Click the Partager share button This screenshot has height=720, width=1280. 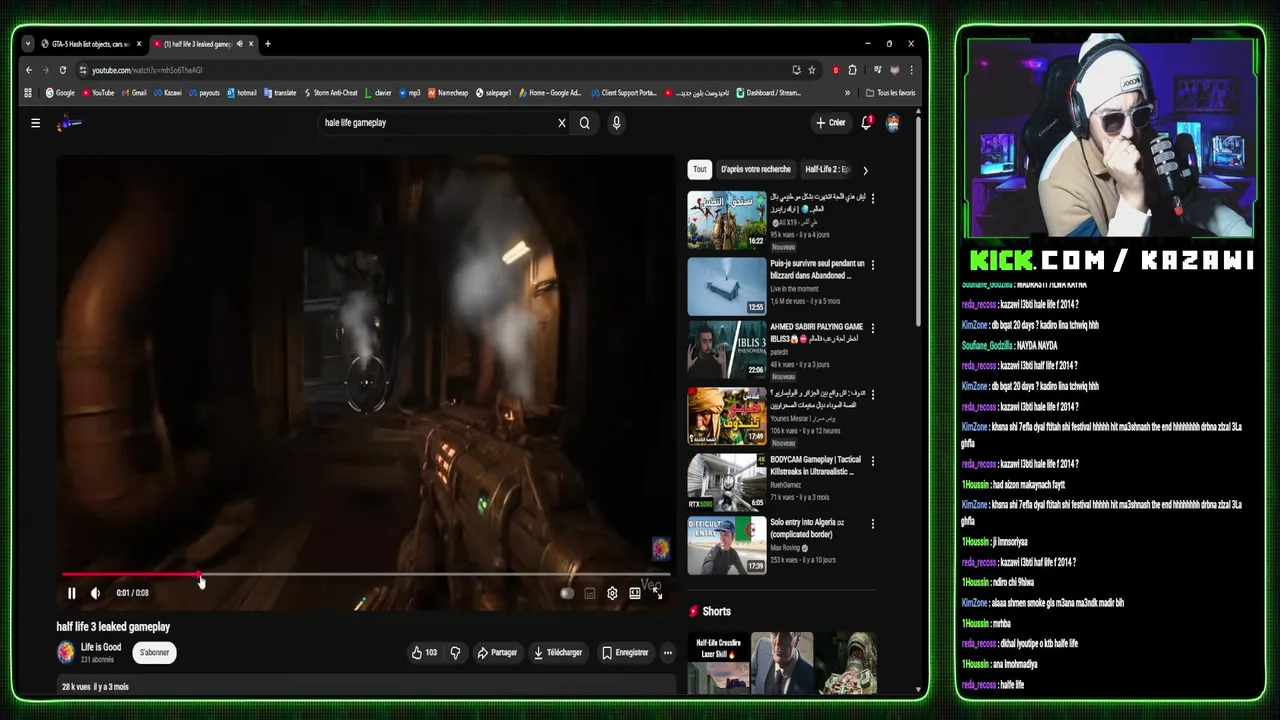pos(497,653)
